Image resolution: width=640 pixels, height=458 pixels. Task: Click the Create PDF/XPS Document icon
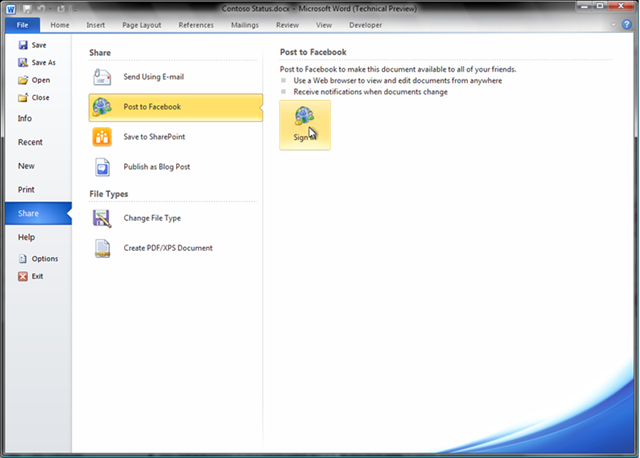pyautogui.click(x=102, y=249)
